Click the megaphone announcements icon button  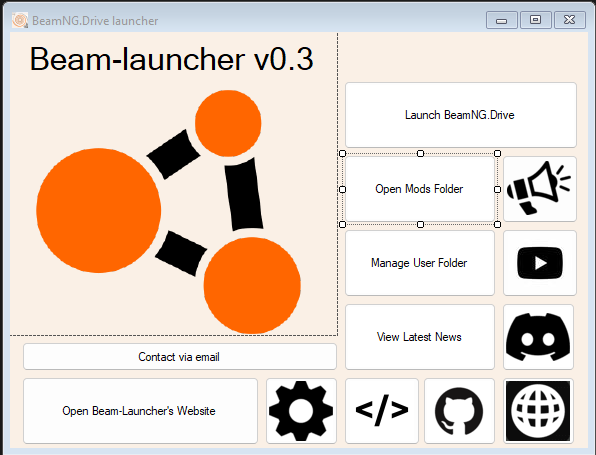point(540,189)
